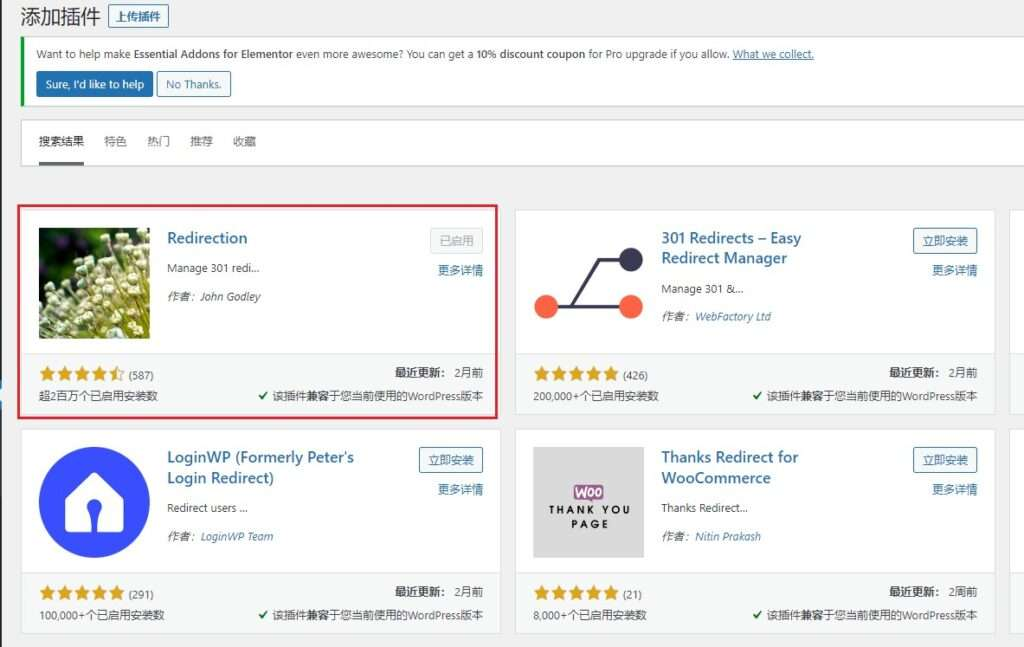This screenshot has width=1024, height=647.
Task: Click "Sure, I'd like to help" button
Action: point(93,85)
